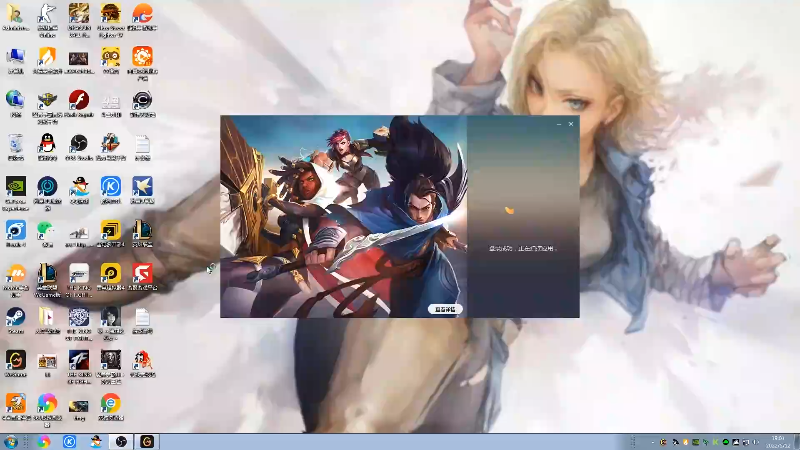Open the Steam shortcut on the desktop
This screenshot has width=800, height=450.
click(x=15, y=317)
